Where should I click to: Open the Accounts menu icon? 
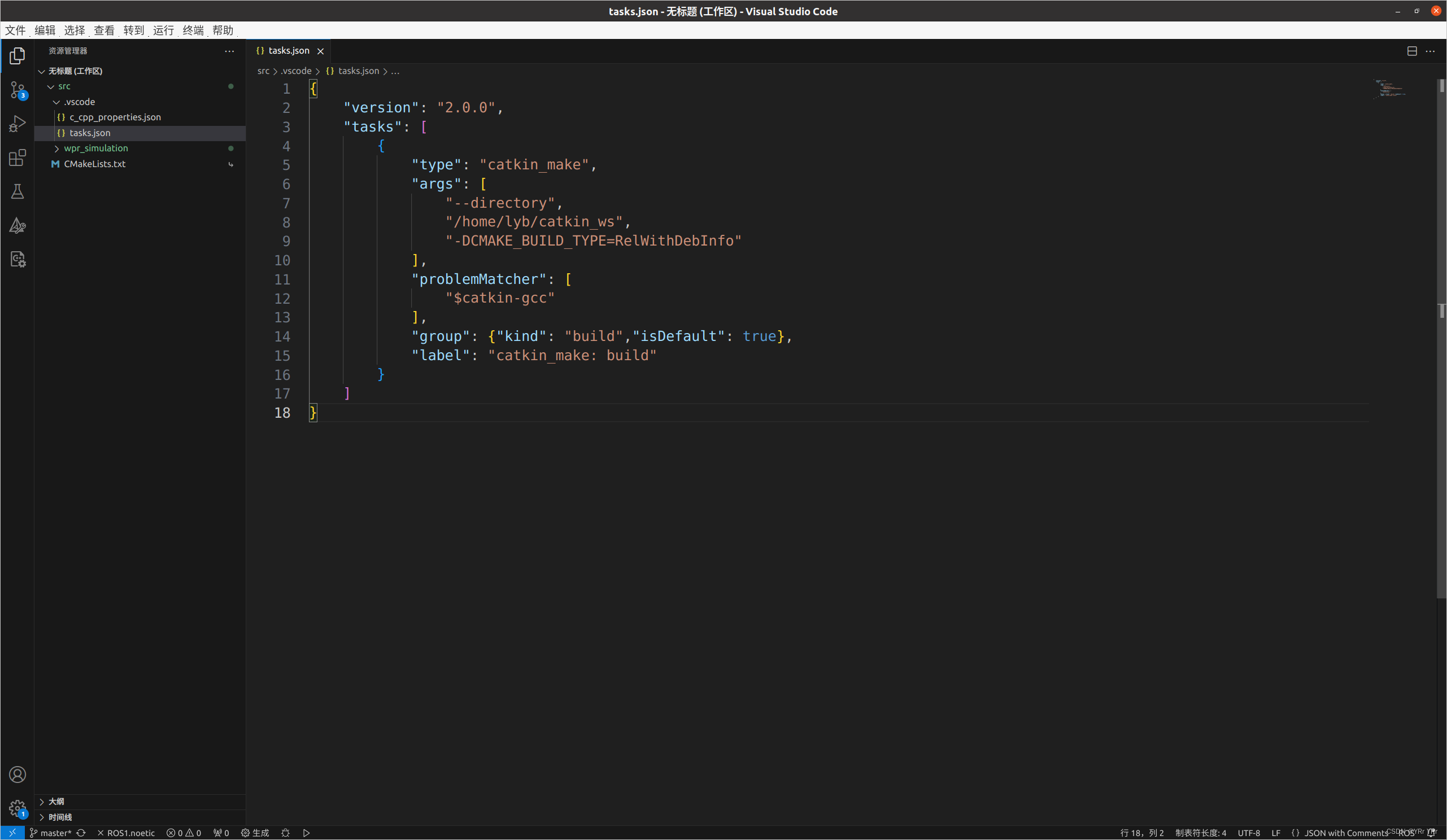pyautogui.click(x=17, y=775)
